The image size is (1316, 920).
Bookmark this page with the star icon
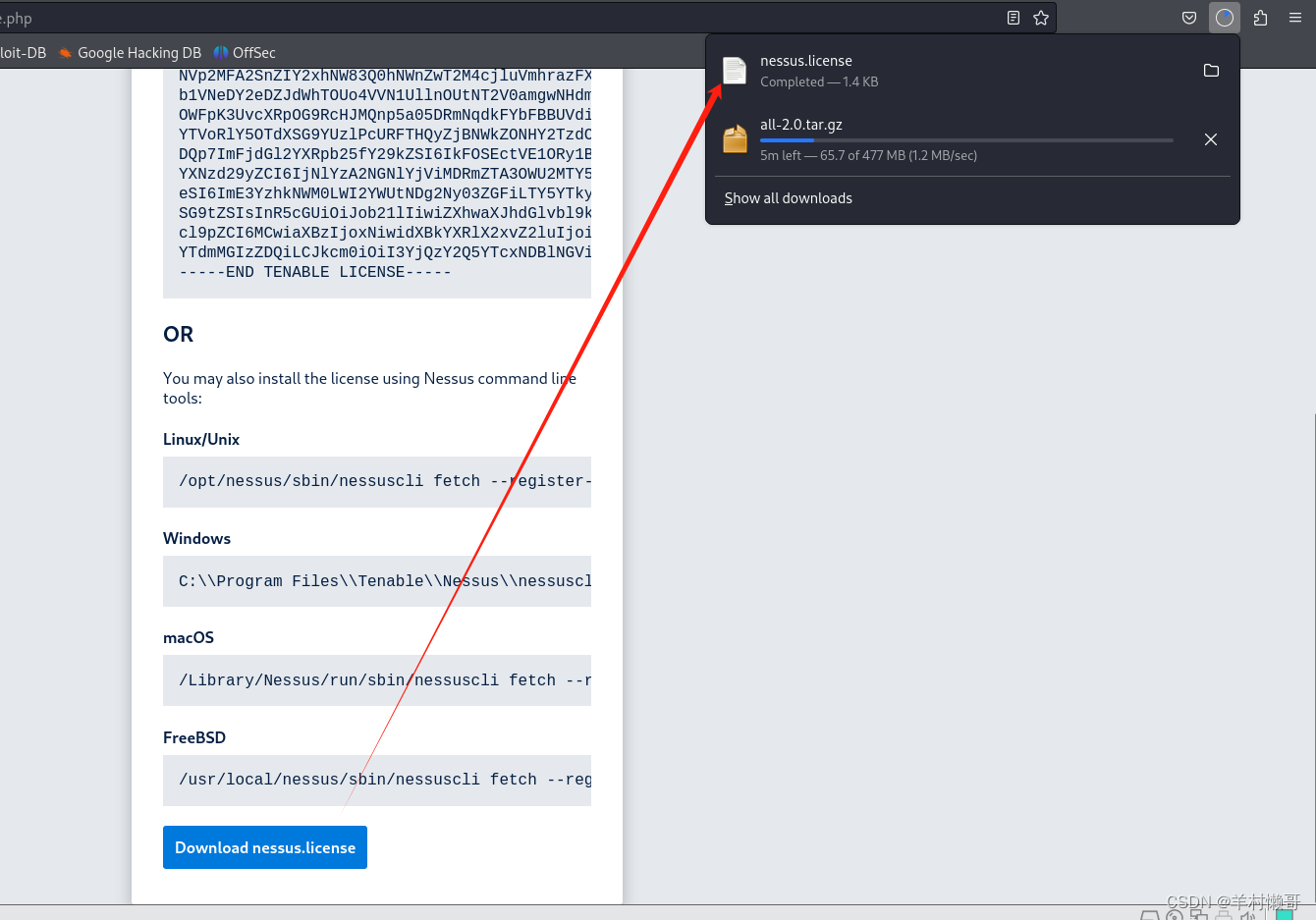point(1041,18)
